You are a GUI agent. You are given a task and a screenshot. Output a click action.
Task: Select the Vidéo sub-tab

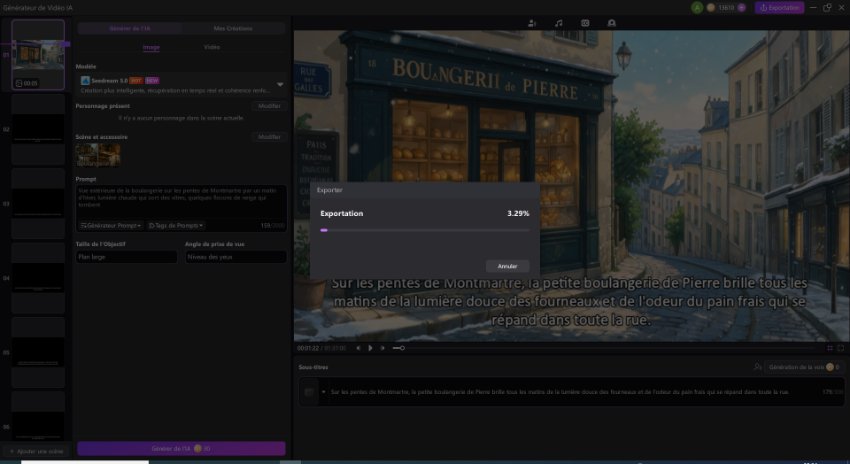(212, 47)
